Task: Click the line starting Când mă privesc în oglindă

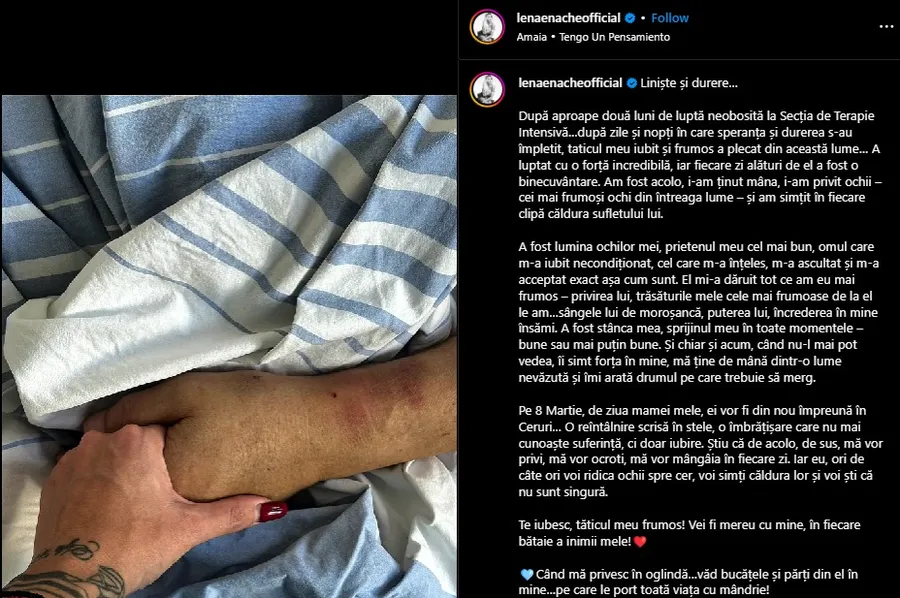Action: tap(689, 582)
